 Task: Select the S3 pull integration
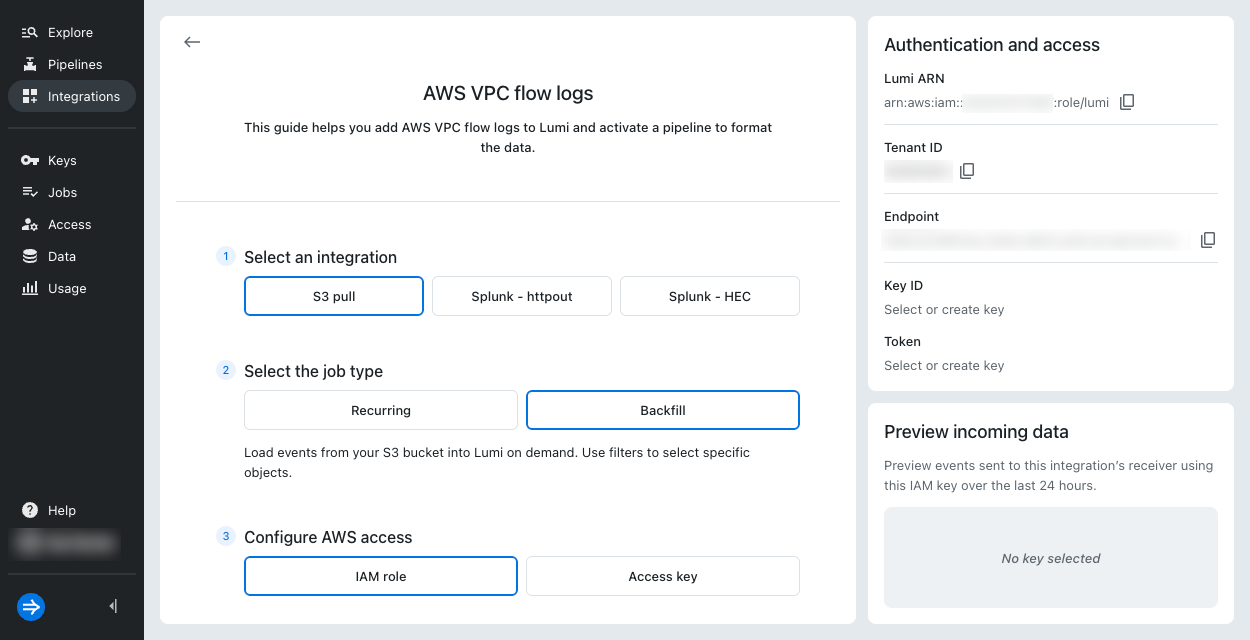point(334,296)
